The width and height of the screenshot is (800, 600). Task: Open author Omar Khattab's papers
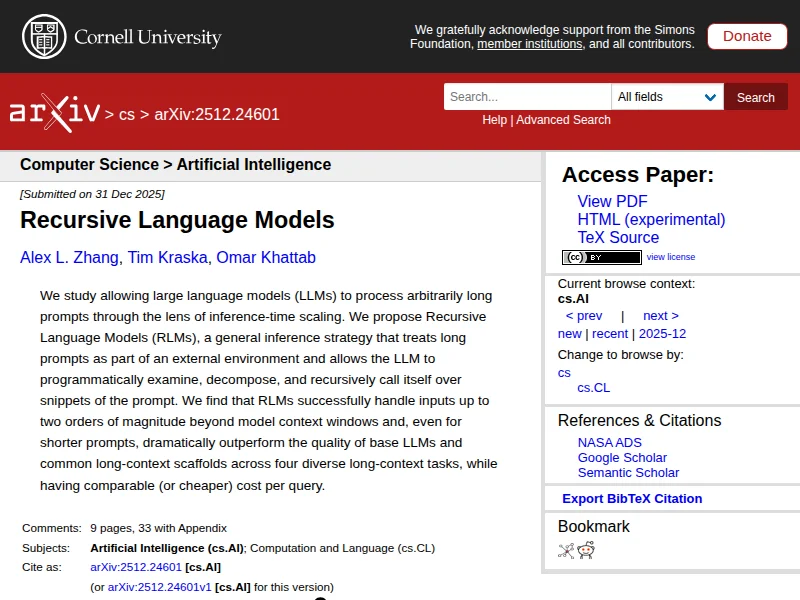[x=266, y=257]
